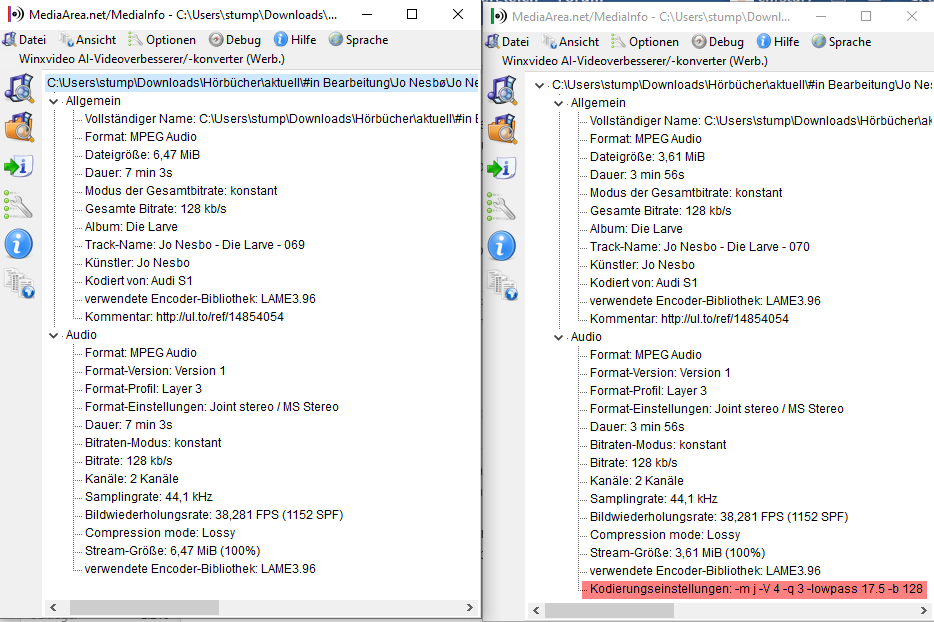Select Format-Profil: Layer 3 in right window
The image size is (934, 622).
coord(648,391)
